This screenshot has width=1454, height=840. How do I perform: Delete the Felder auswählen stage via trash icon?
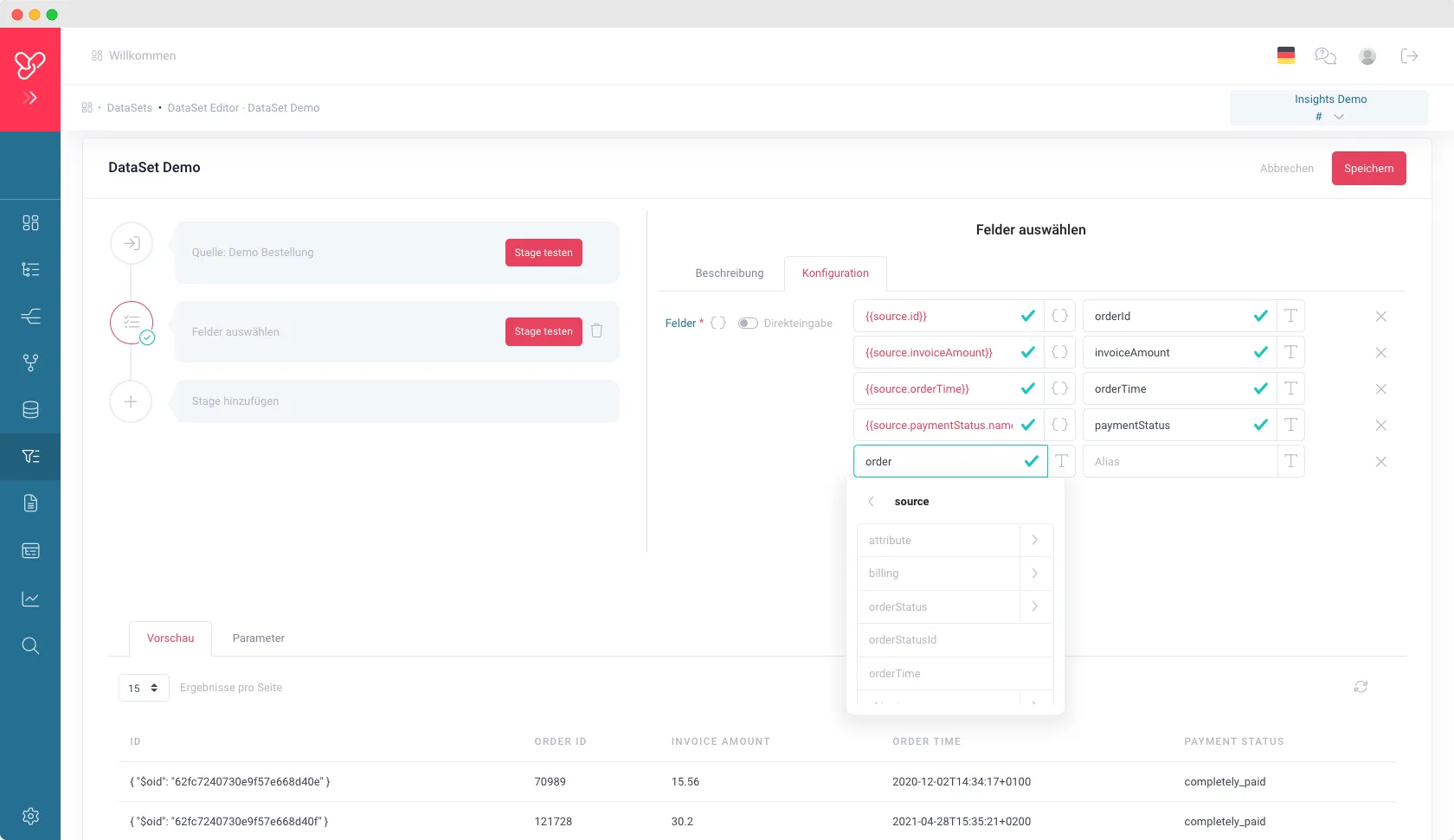(596, 330)
